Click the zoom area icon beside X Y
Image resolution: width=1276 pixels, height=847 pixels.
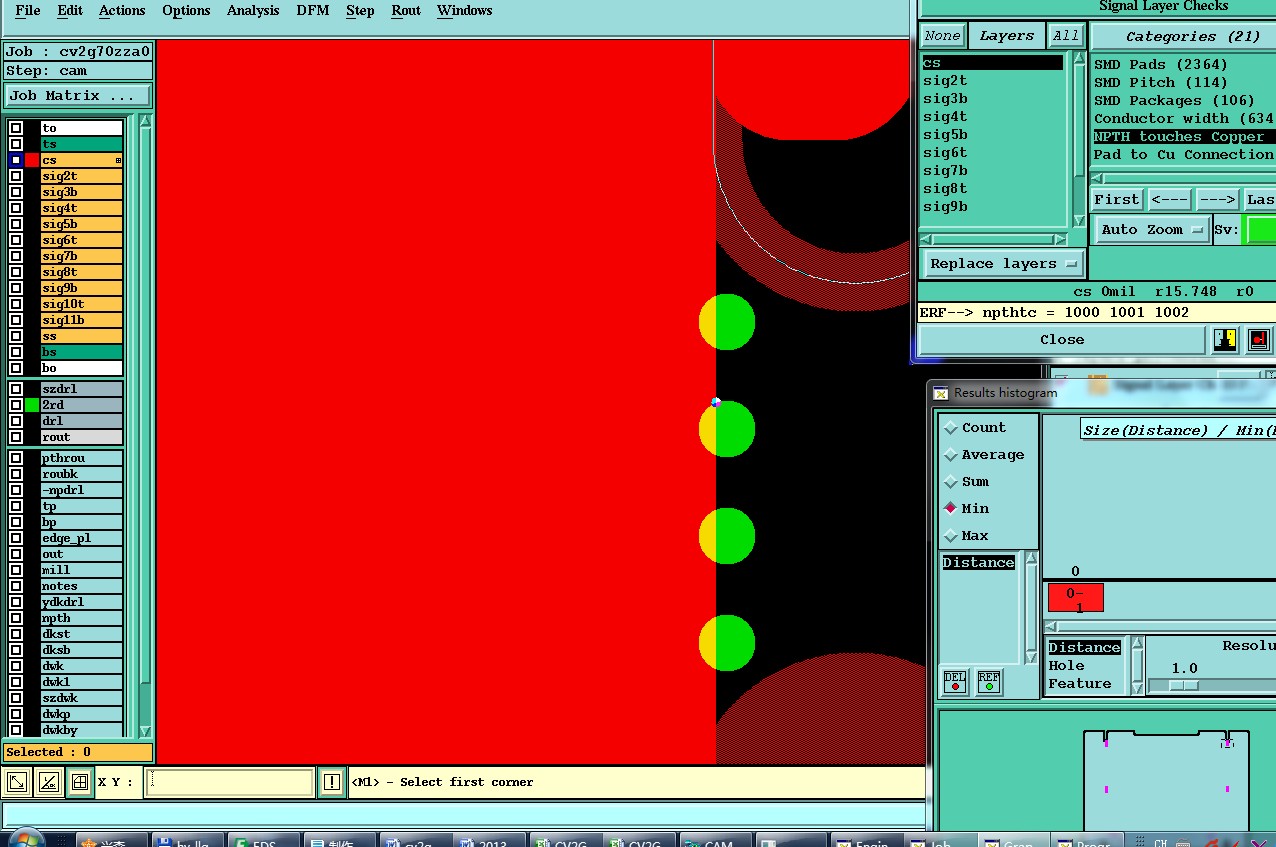(17, 782)
